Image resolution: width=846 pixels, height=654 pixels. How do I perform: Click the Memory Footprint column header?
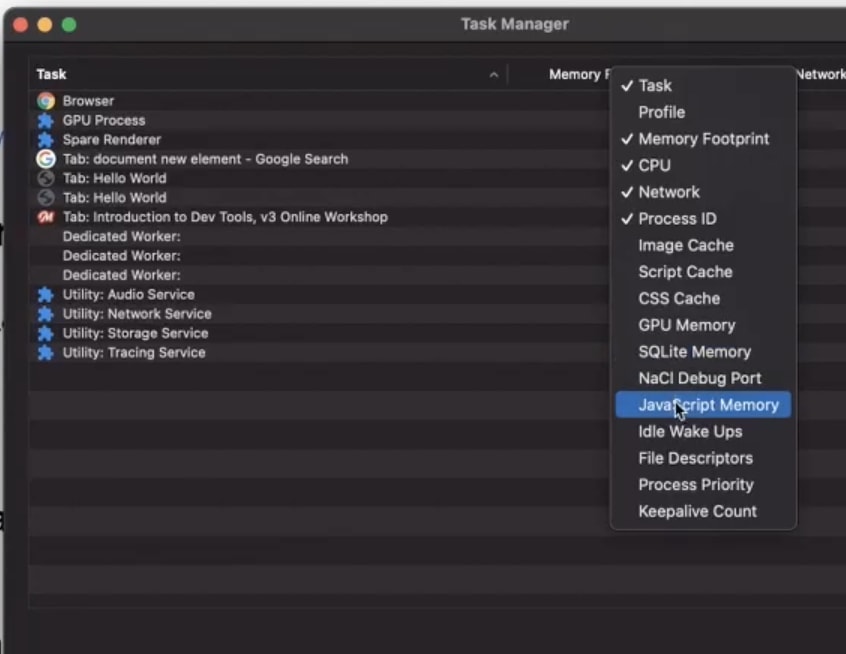tap(559, 74)
